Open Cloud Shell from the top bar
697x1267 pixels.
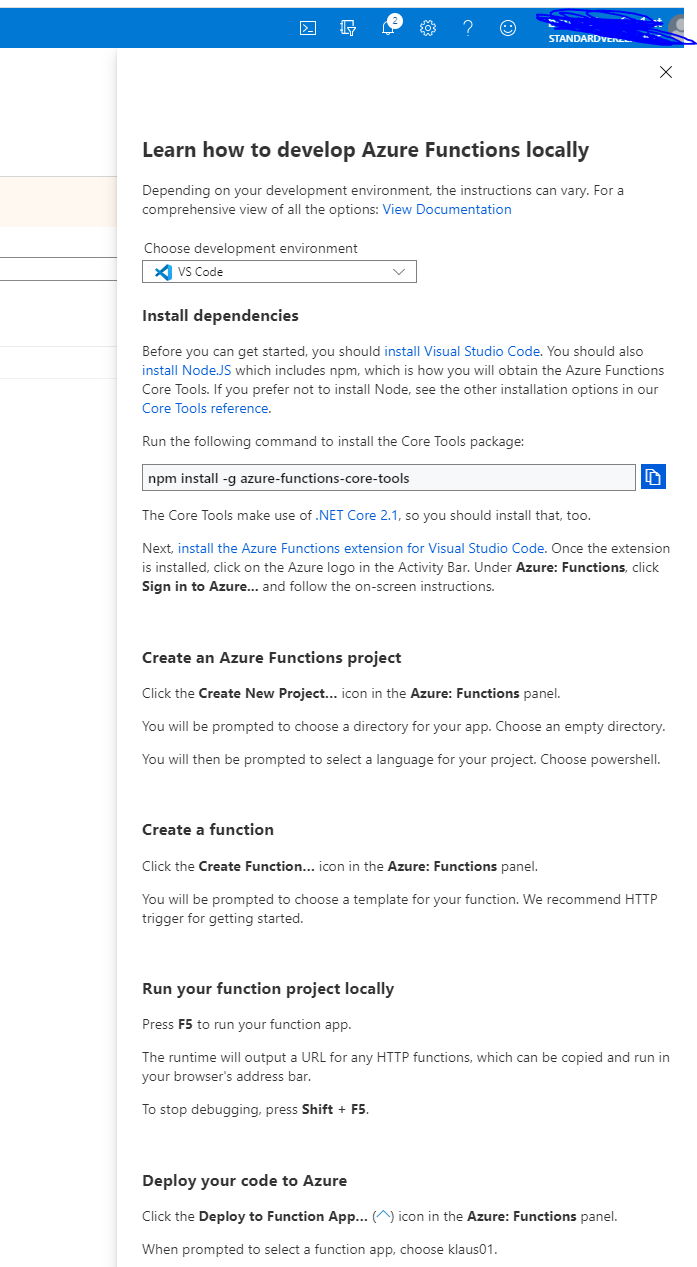tap(308, 28)
